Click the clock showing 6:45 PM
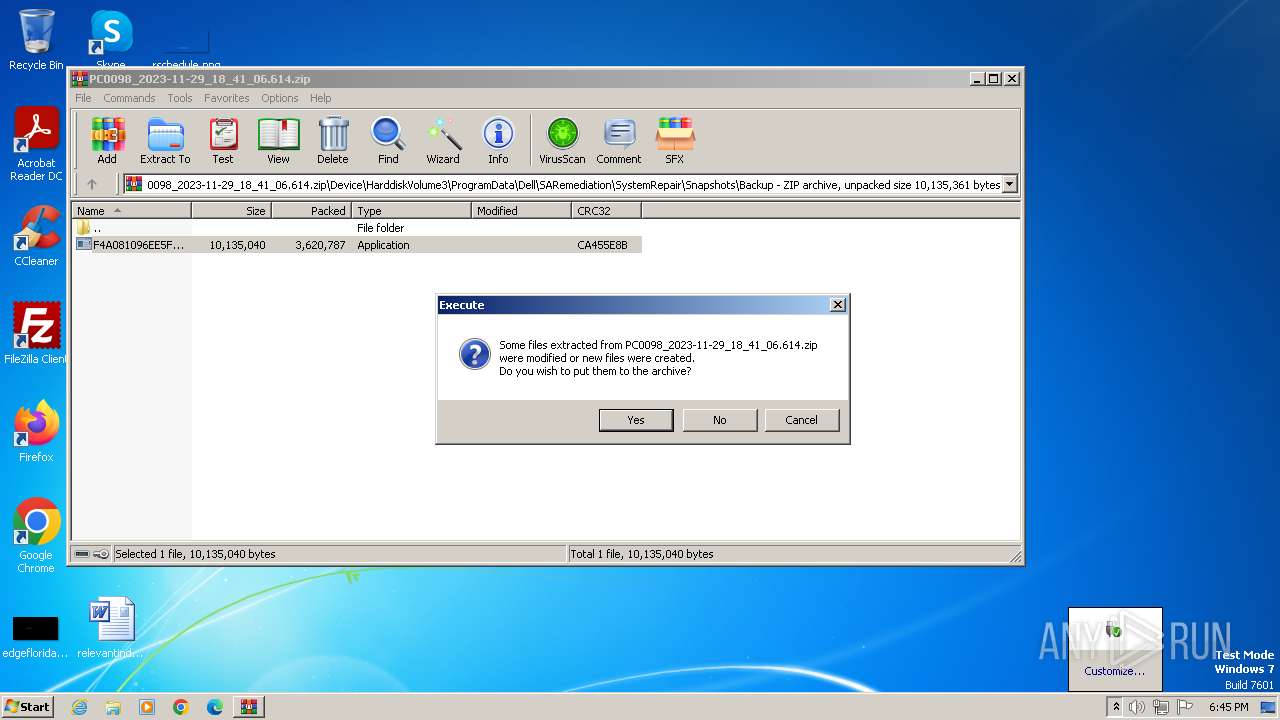 (x=1228, y=707)
